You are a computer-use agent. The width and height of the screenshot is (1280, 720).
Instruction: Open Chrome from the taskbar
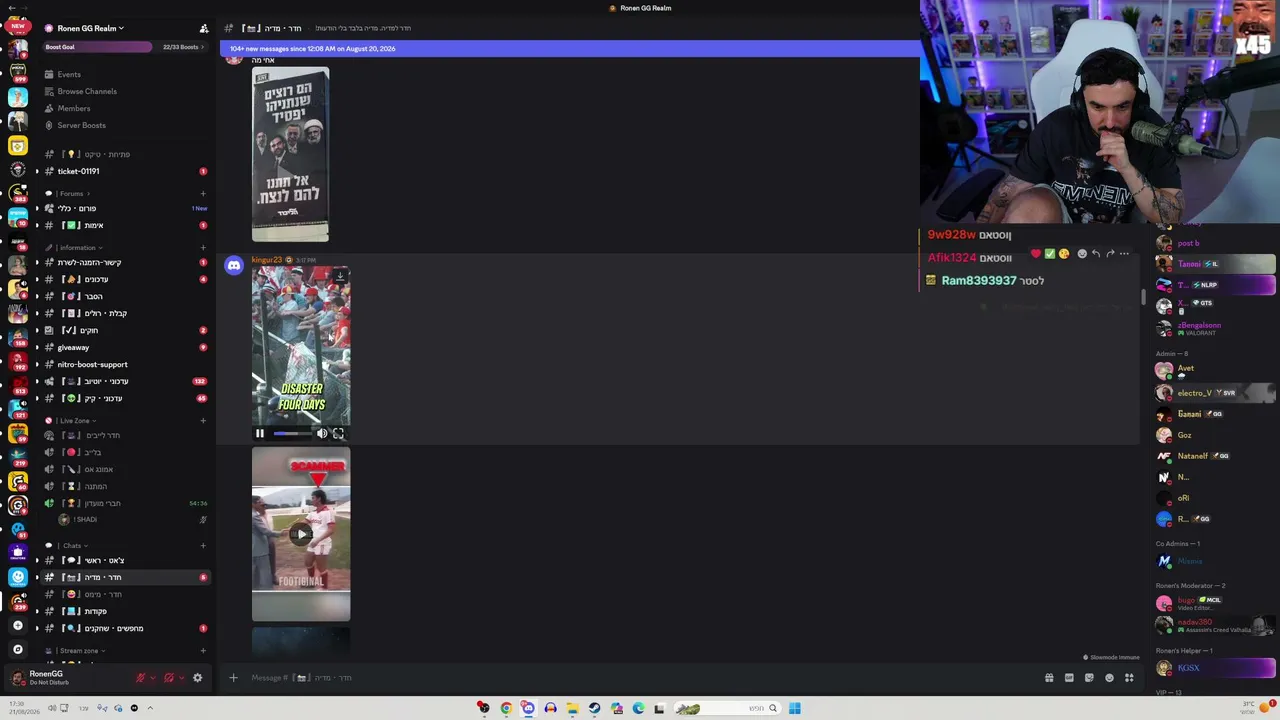pos(506,708)
